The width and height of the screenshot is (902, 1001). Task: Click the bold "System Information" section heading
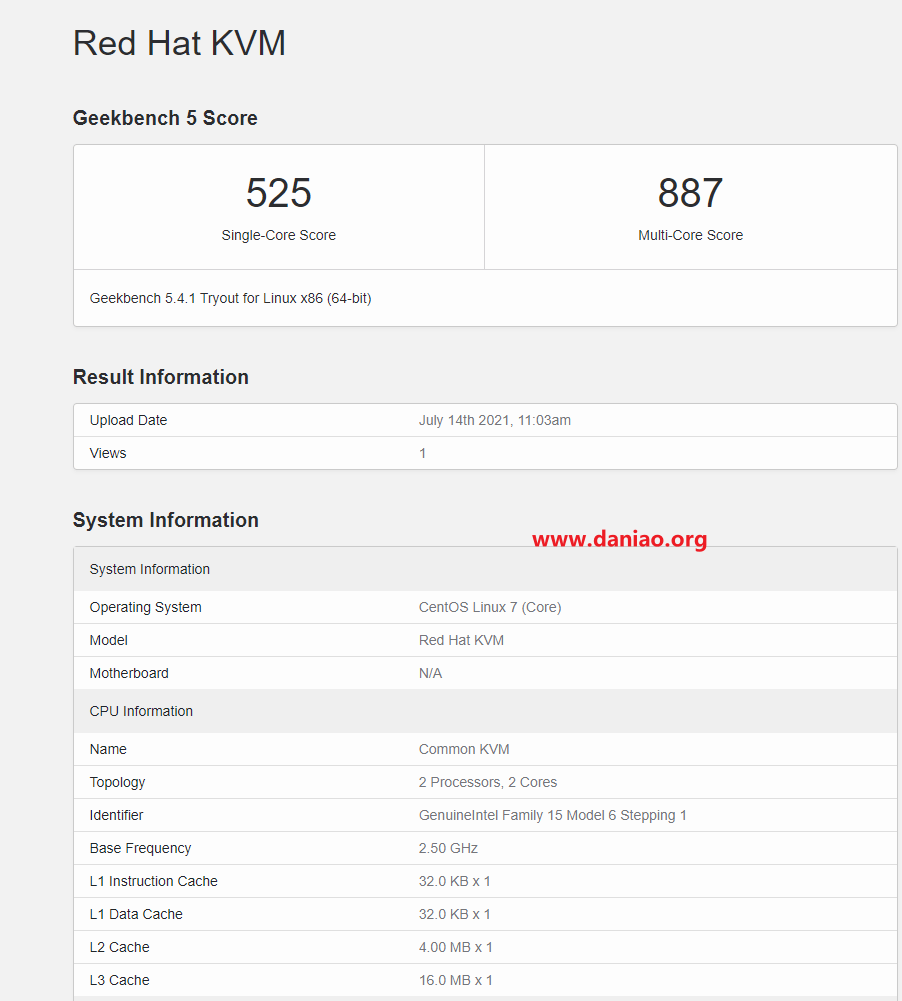point(166,520)
